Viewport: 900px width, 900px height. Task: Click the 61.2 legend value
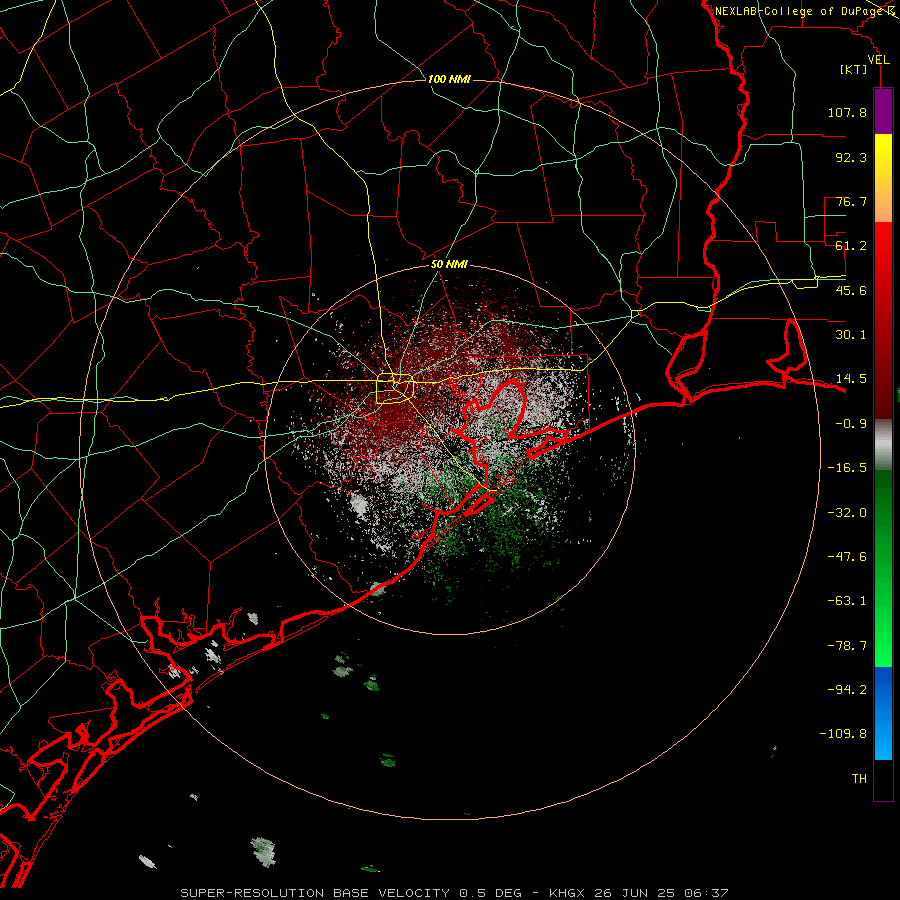(851, 246)
